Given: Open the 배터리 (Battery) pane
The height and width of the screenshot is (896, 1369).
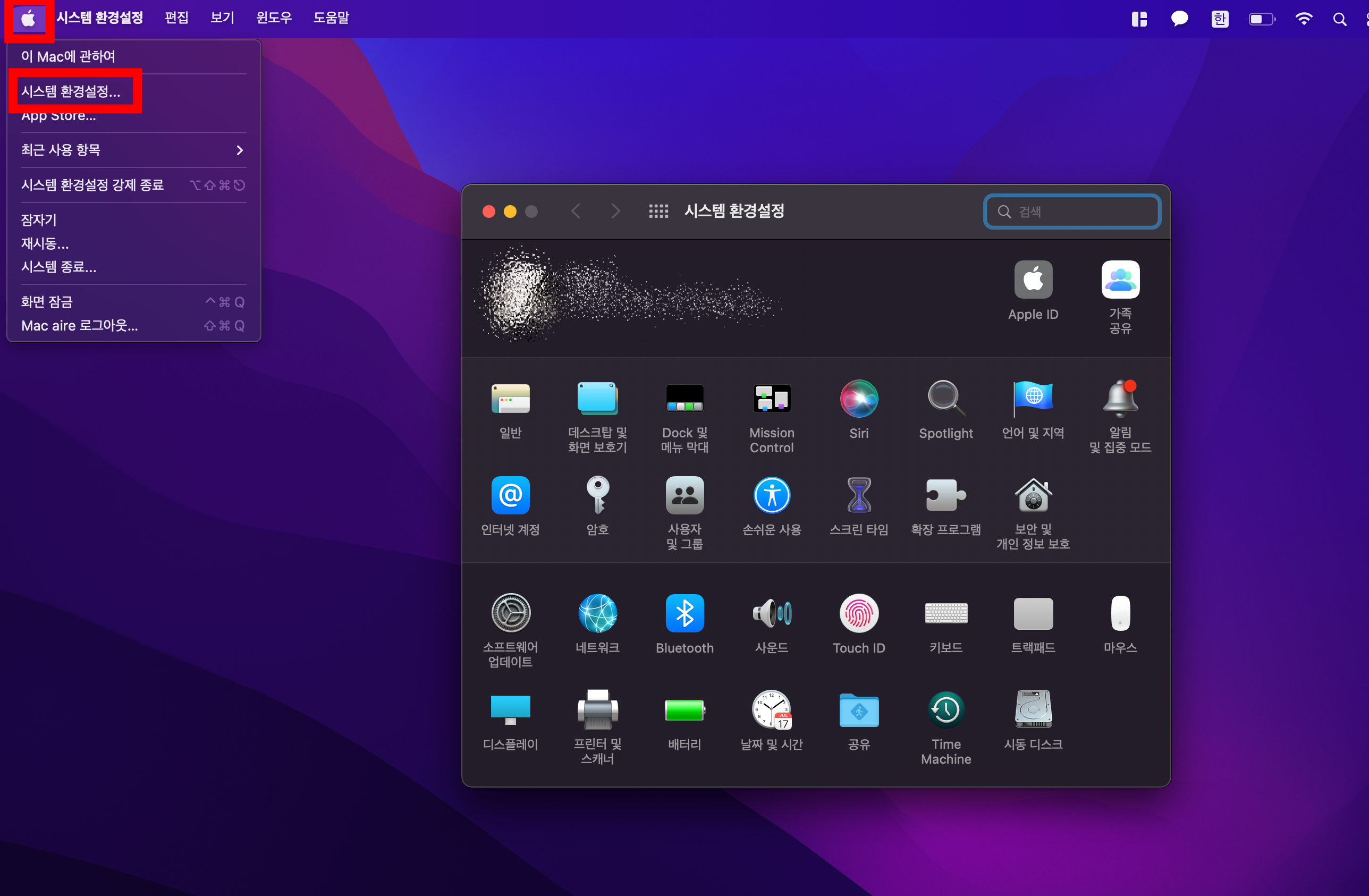Looking at the screenshot, I should [684, 709].
